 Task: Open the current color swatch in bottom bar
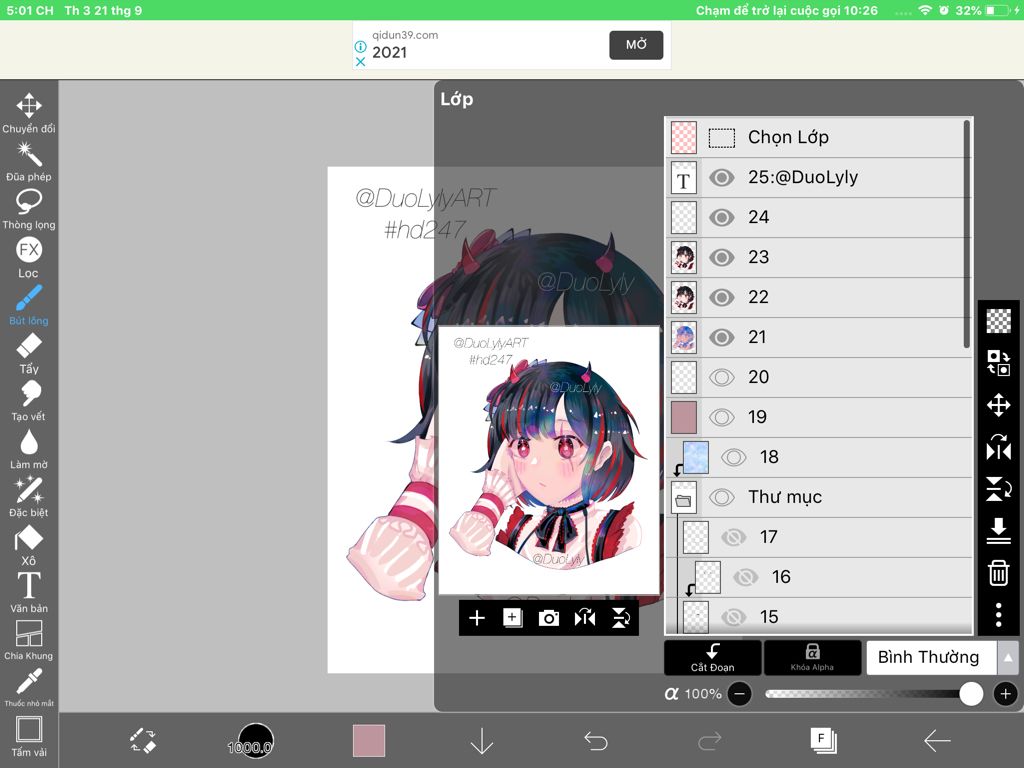(369, 741)
